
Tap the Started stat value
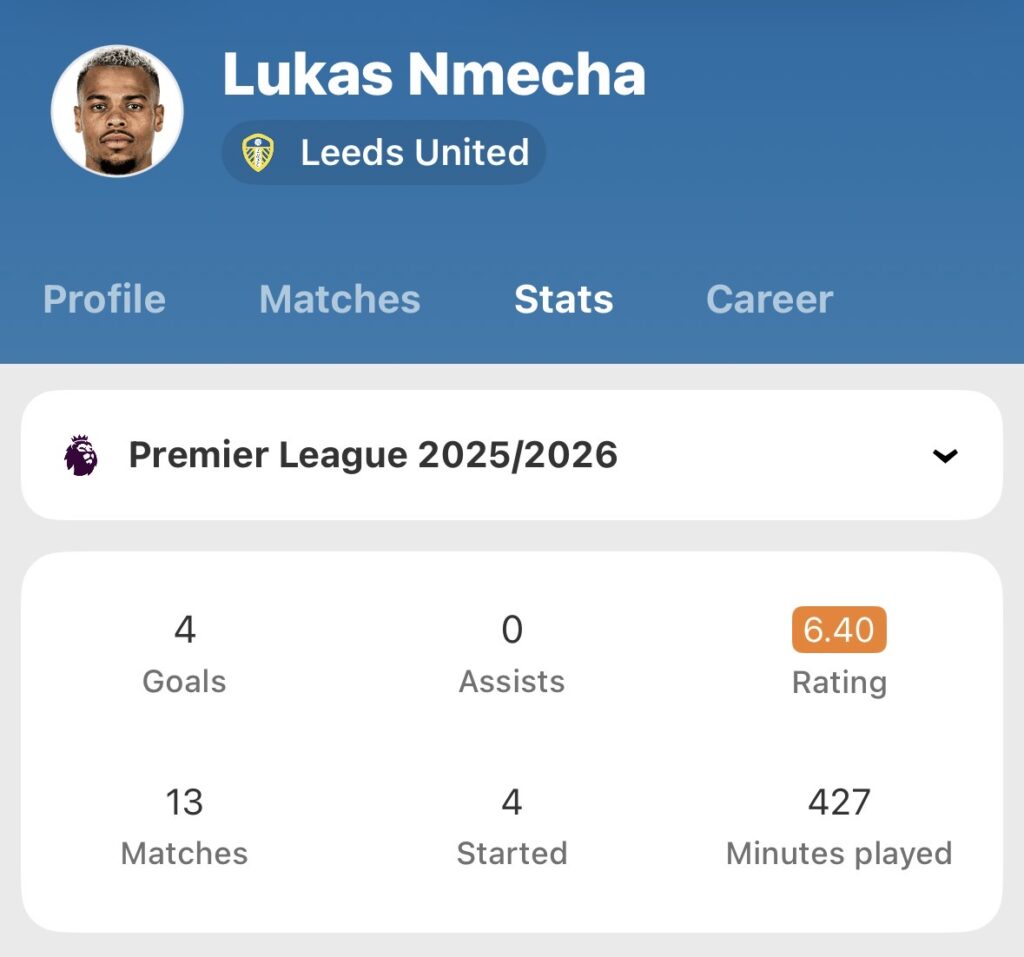click(512, 802)
